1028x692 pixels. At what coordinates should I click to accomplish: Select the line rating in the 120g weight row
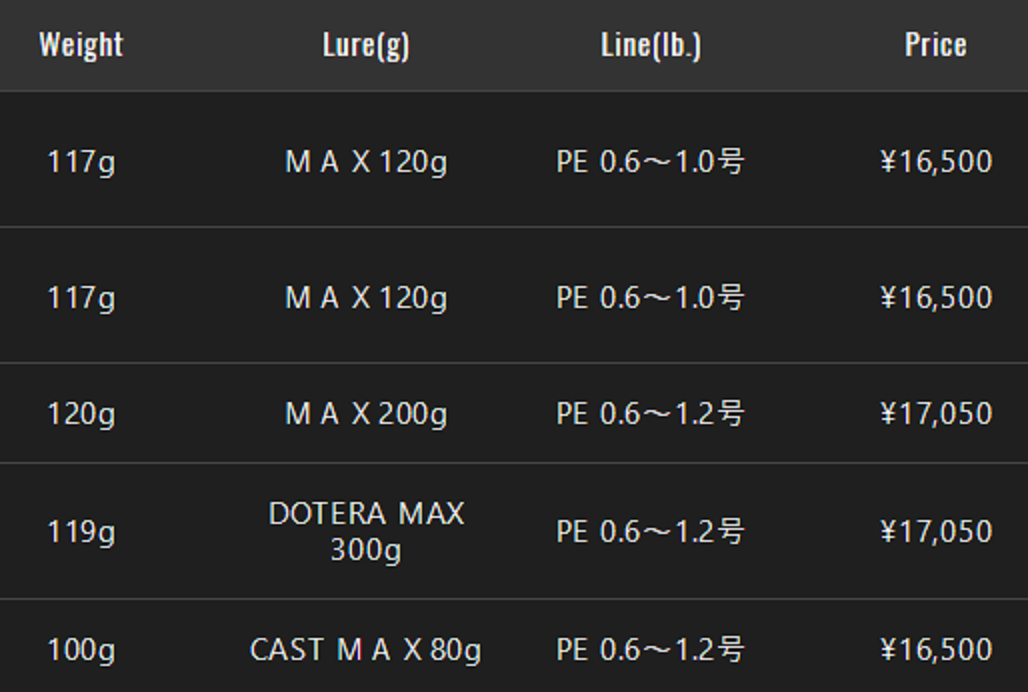click(x=650, y=414)
